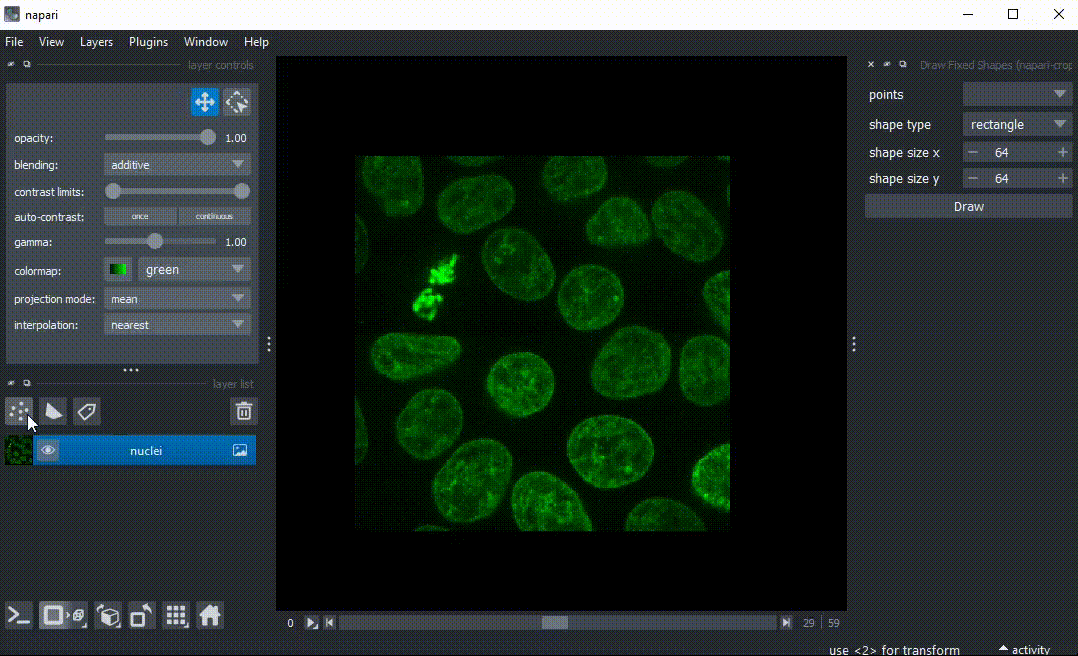Open the console terminal icon
Viewport: 1078px width, 656px height.
click(x=19, y=615)
